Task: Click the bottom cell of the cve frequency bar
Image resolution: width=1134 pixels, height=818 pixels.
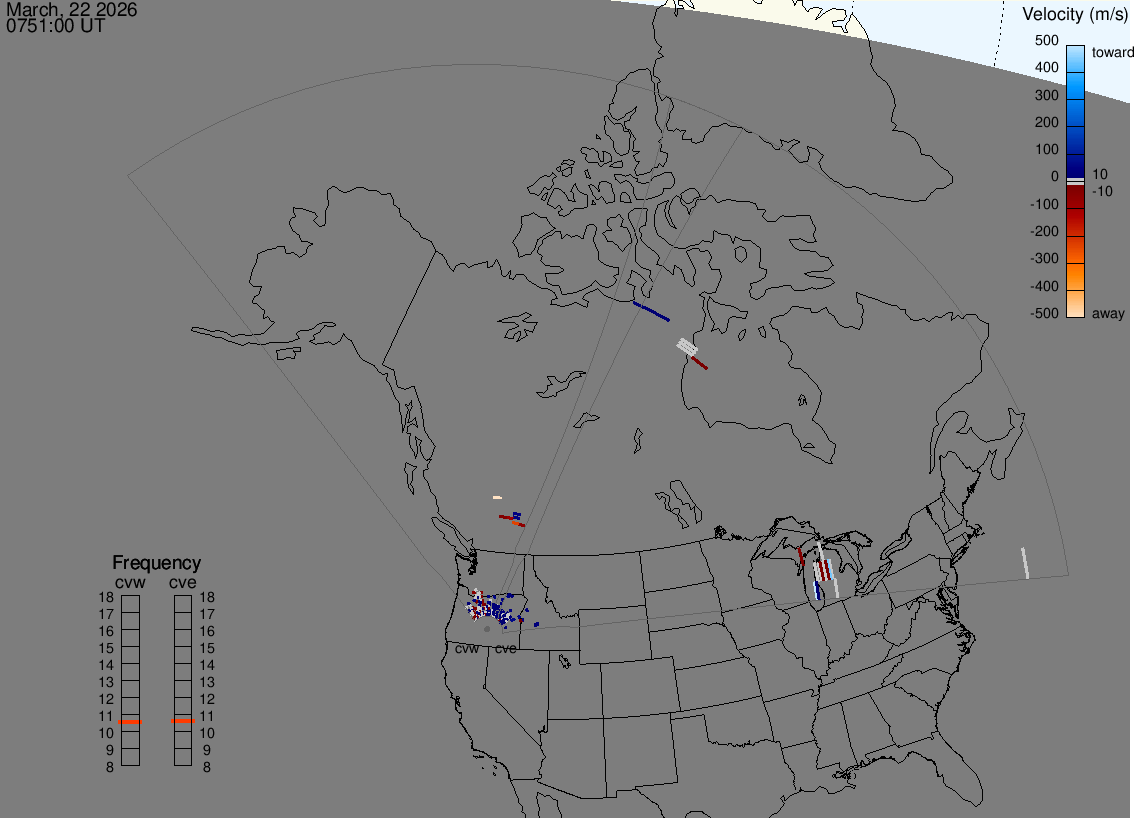Action: (183, 757)
